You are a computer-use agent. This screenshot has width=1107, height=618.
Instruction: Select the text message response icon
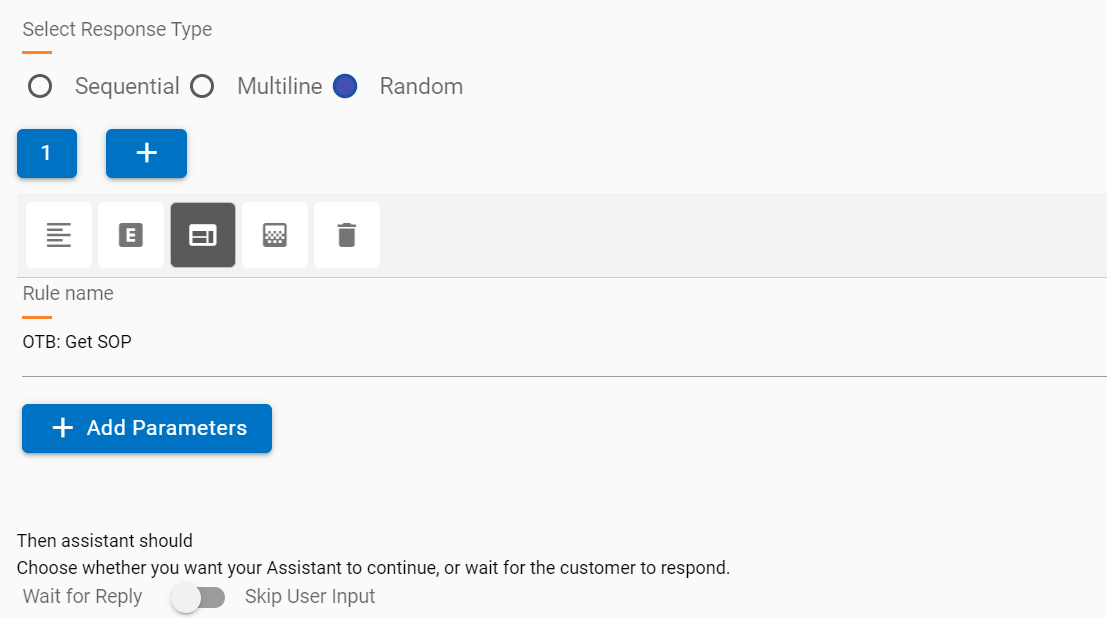[x=58, y=234]
